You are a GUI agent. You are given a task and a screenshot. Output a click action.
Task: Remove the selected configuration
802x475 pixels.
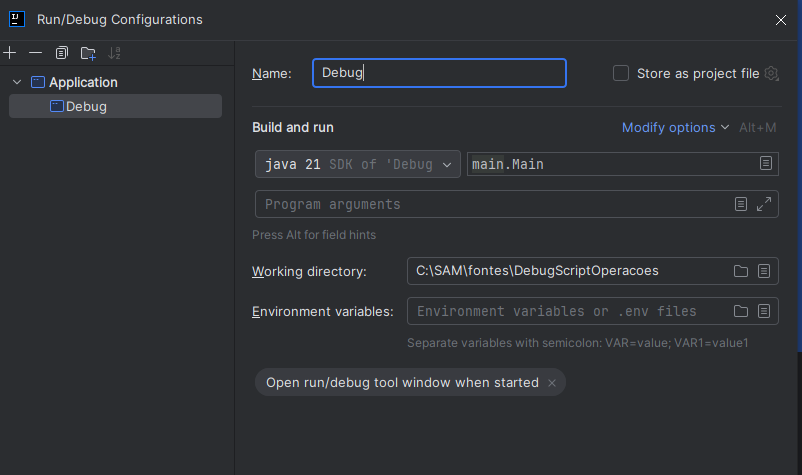tap(35, 53)
